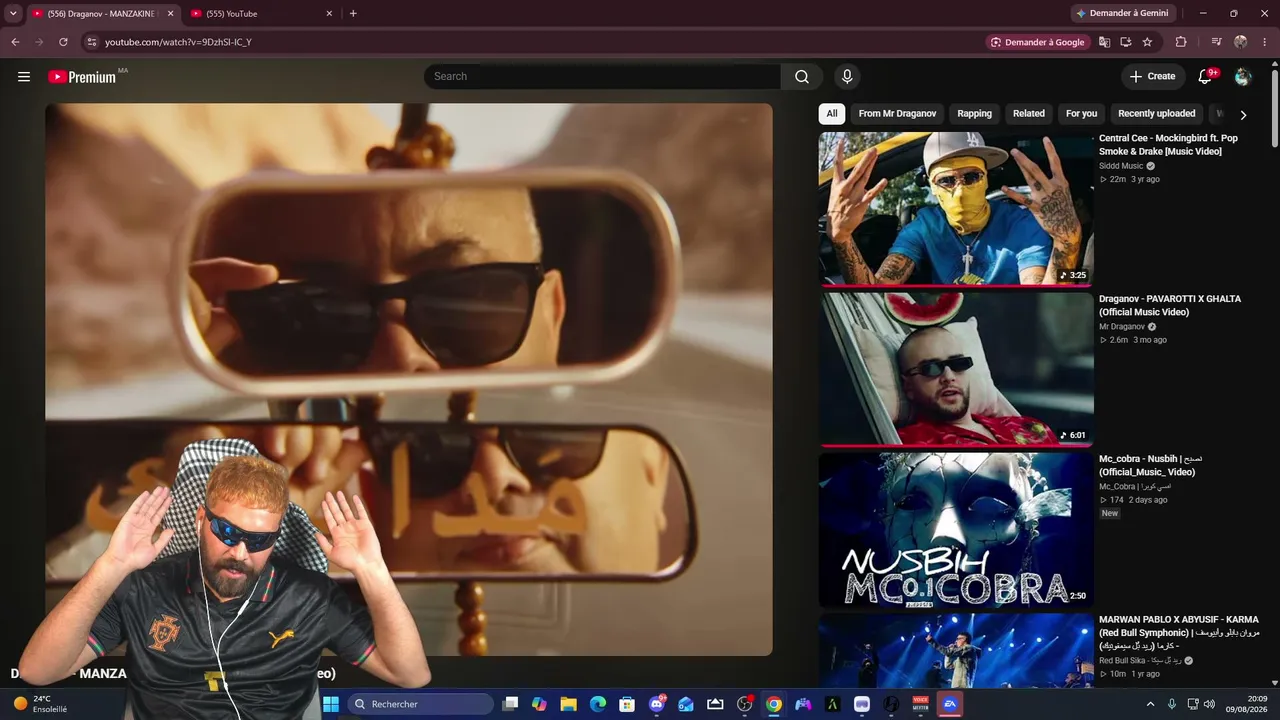This screenshot has height=720, width=1280.
Task: Open a new browser tab
Action: [x=353, y=14]
